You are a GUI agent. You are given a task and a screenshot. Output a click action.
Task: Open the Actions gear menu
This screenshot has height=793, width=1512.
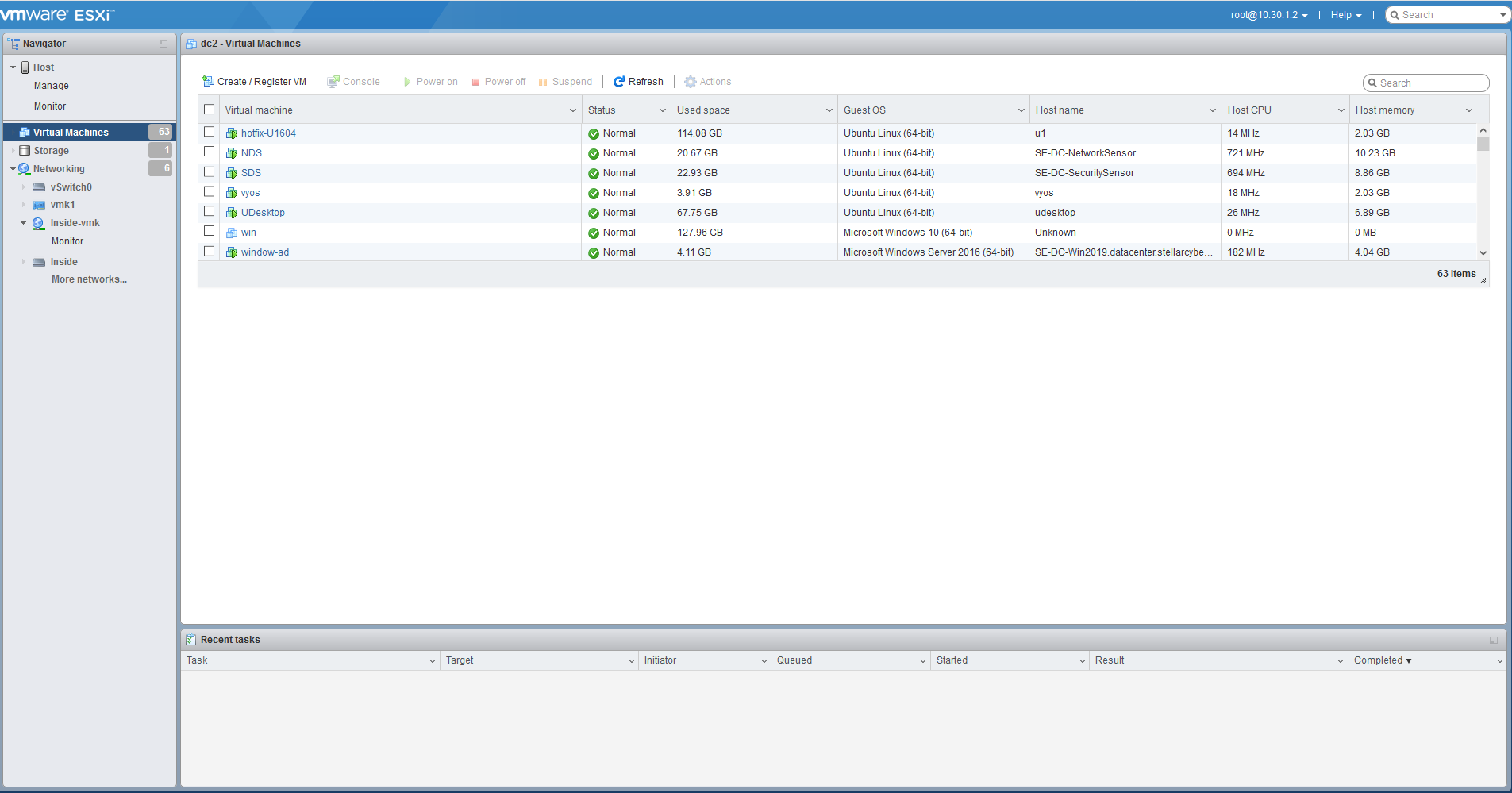click(x=691, y=82)
